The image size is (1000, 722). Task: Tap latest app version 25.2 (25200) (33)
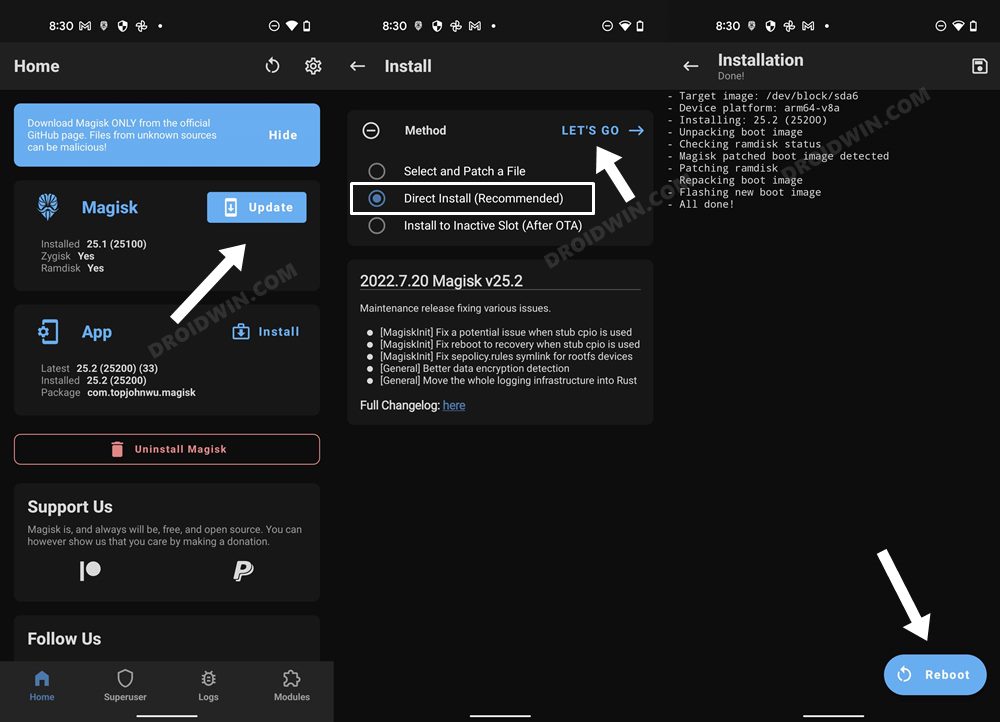[x=117, y=368]
